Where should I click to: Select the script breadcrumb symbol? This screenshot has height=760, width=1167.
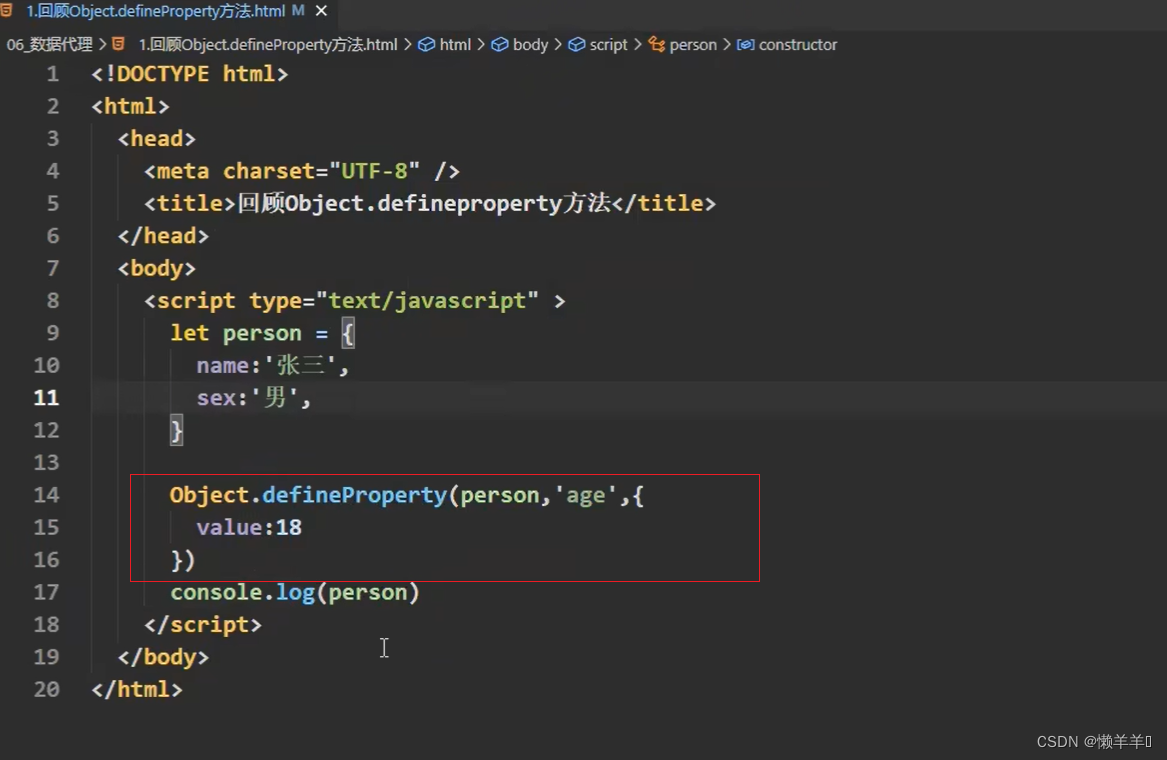(608, 45)
